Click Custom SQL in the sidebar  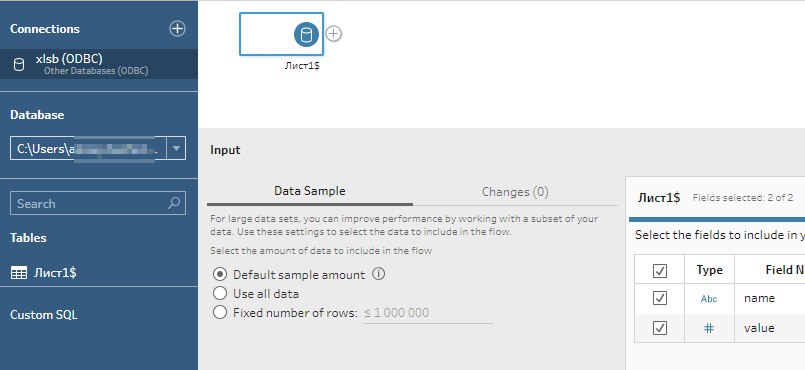point(44,315)
